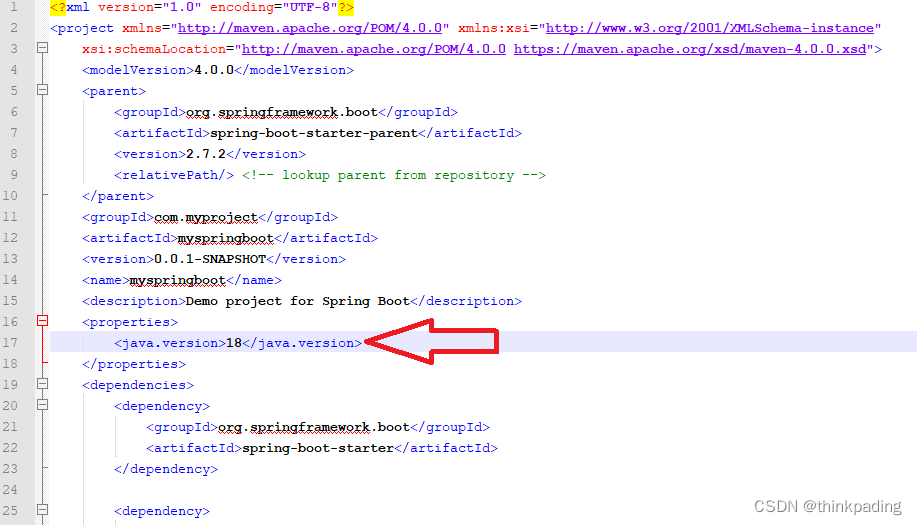
Task: Click the parent version text 2.7.2
Action: (x=205, y=154)
